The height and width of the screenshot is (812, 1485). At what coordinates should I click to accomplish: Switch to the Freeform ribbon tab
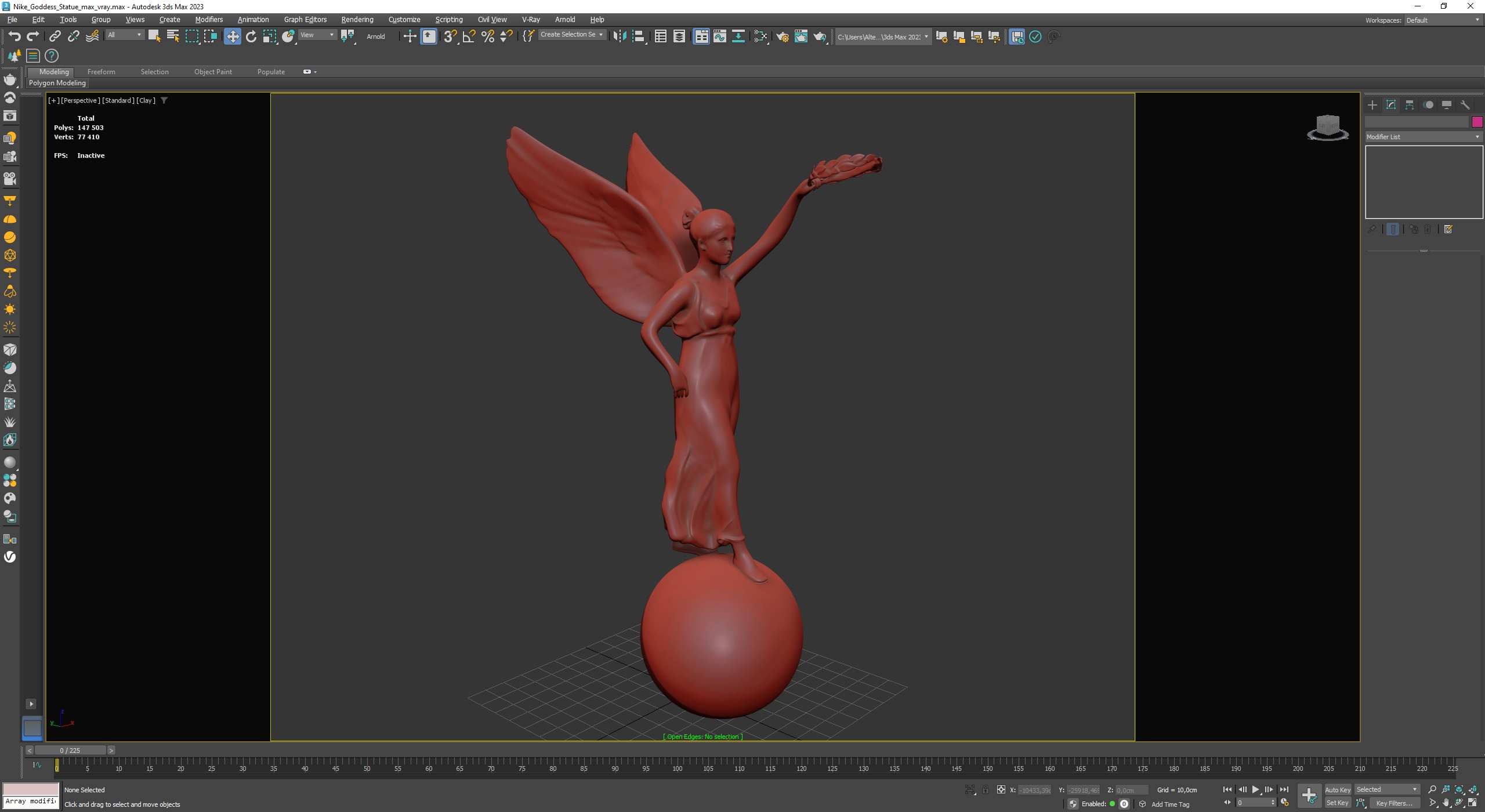pos(101,72)
